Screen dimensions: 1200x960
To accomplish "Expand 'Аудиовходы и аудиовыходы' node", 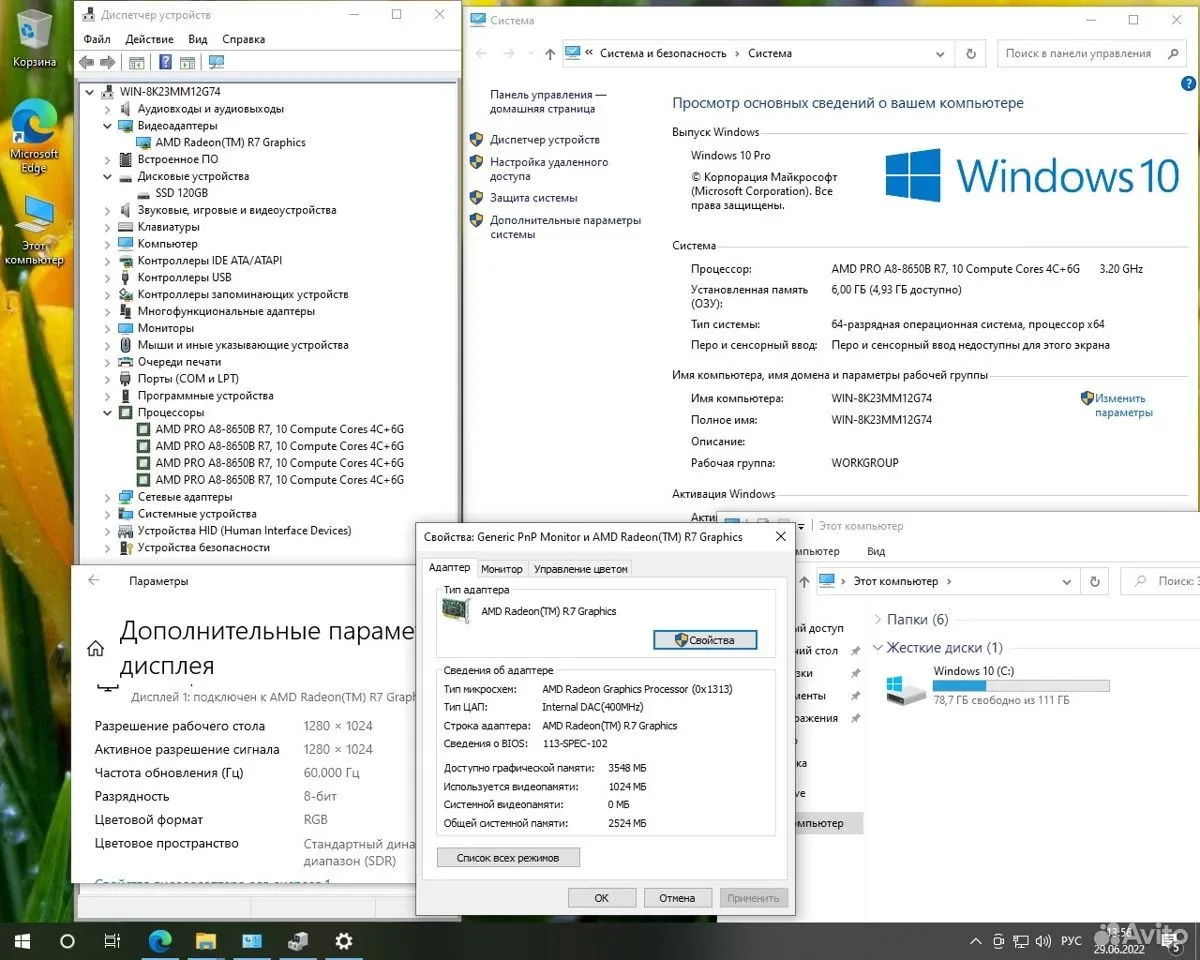I will [x=108, y=109].
